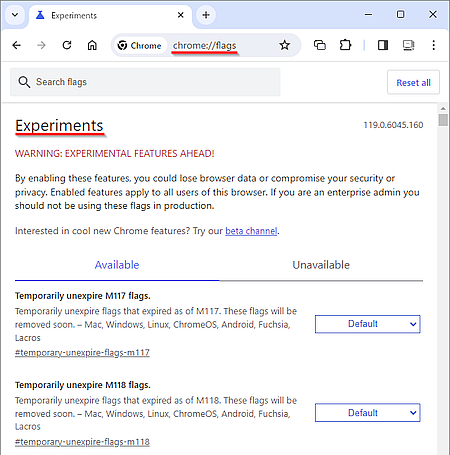The width and height of the screenshot is (450, 455).
Task: Click chrome://flags in the address bar
Action: click(x=204, y=45)
